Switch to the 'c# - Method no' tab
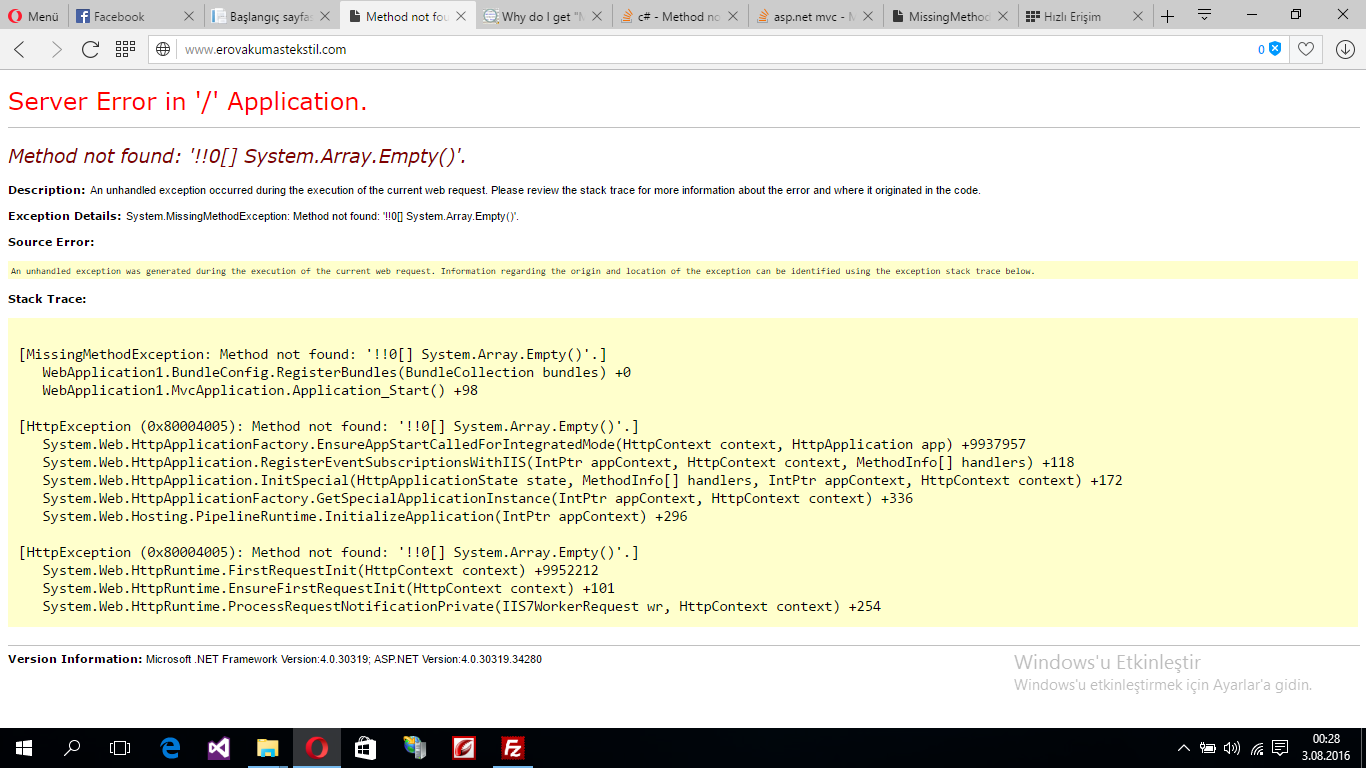Viewport: 1366px width, 768px height. (x=669, y=16)
